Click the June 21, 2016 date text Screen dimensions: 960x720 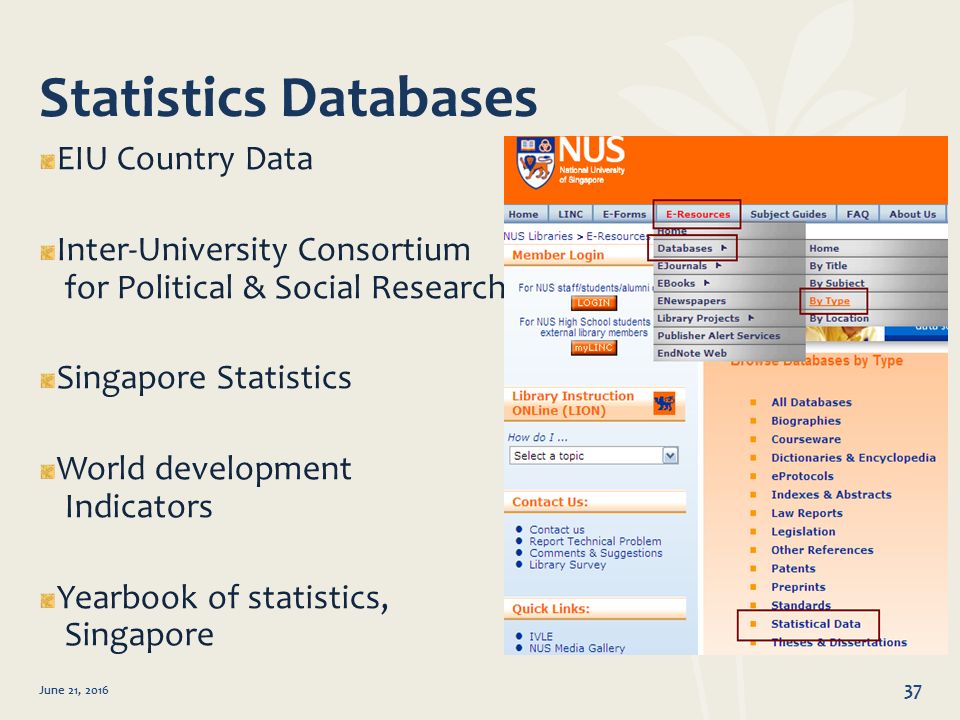(73, 690)
